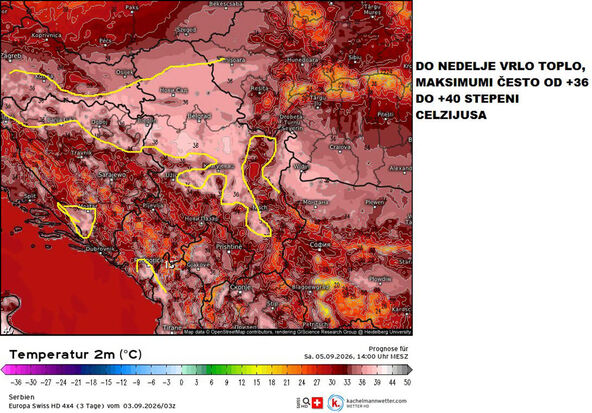Image resolution: width=592 pixels, height=413 pixels.
Task: Click the Sarajevo city marker on map
Action: (x=112, y=180)
